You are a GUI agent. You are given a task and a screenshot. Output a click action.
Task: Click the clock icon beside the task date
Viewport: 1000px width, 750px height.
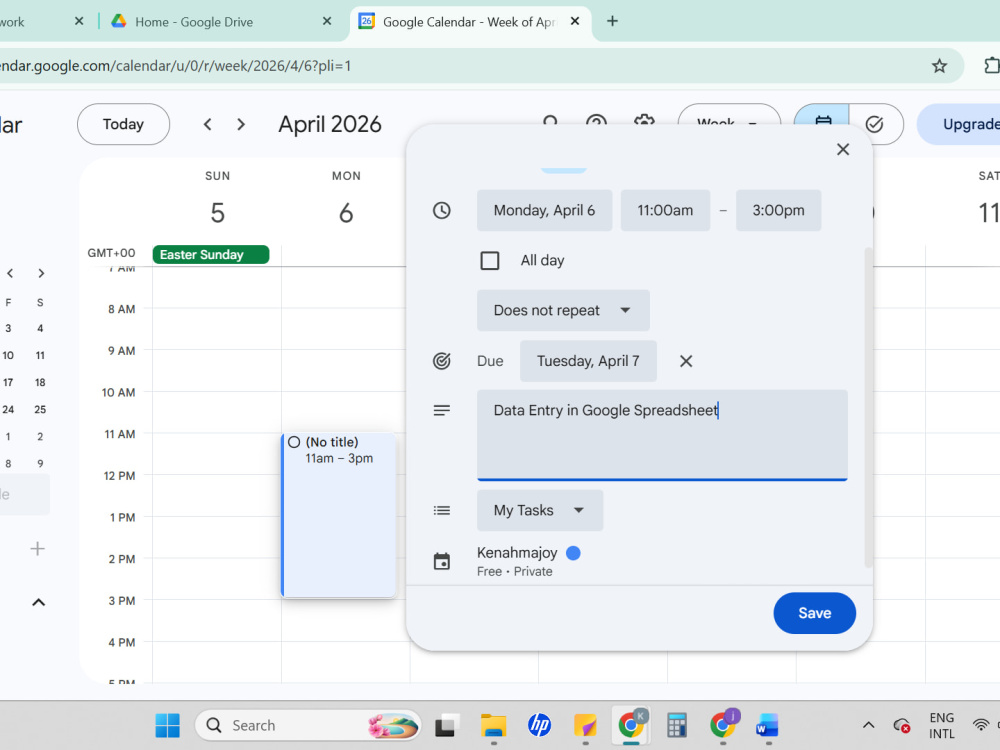click(441, 210)
